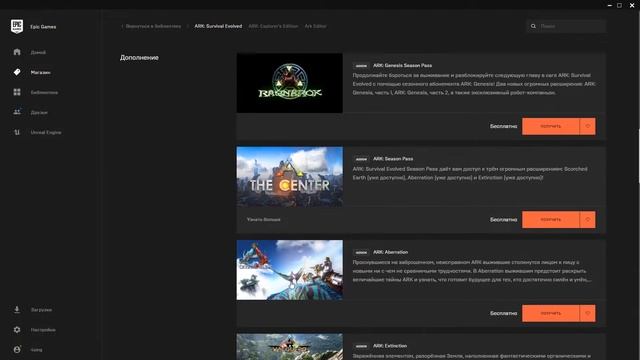
Task: Open the Unreal Engine sidebar icon
Action: point(17,132)
